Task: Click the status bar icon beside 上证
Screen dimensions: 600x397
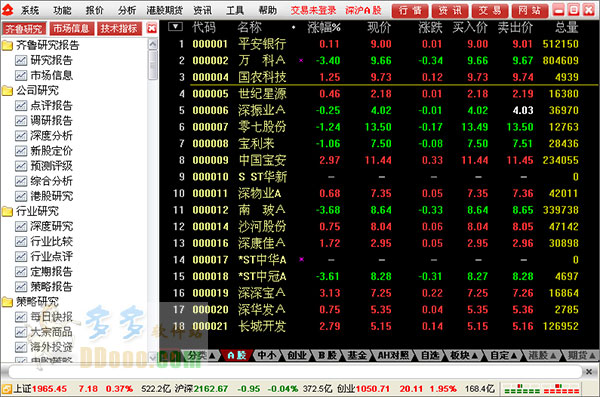Action: 7,389
